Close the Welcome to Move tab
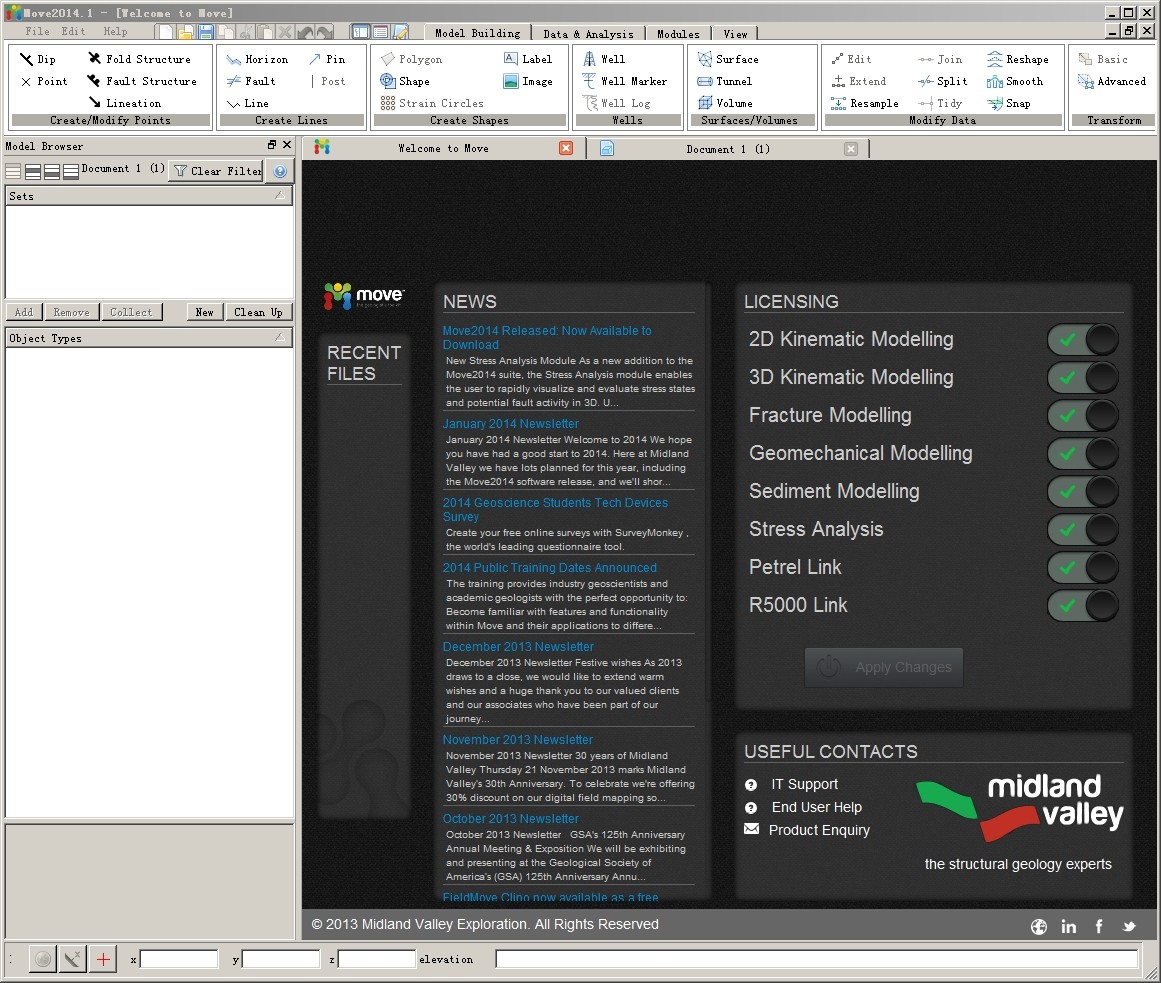Image resolution: width=1161 pixels, height=983 pixels. click(x=566, y=148)
